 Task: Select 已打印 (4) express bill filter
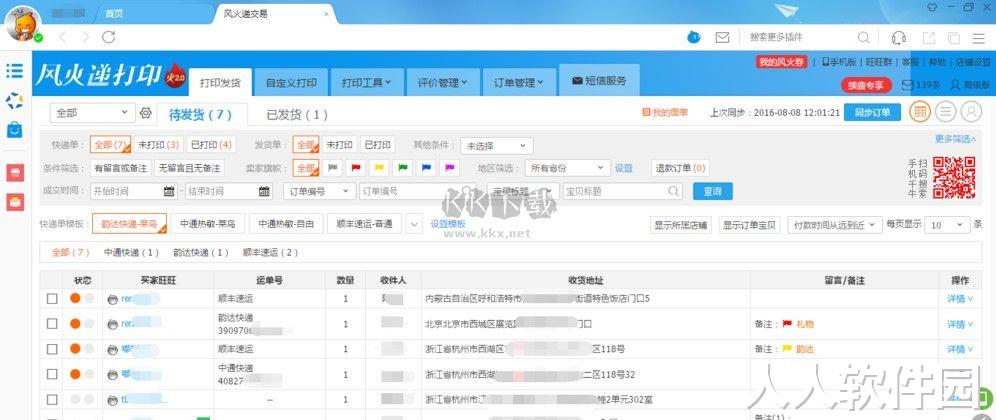point(211,145)
